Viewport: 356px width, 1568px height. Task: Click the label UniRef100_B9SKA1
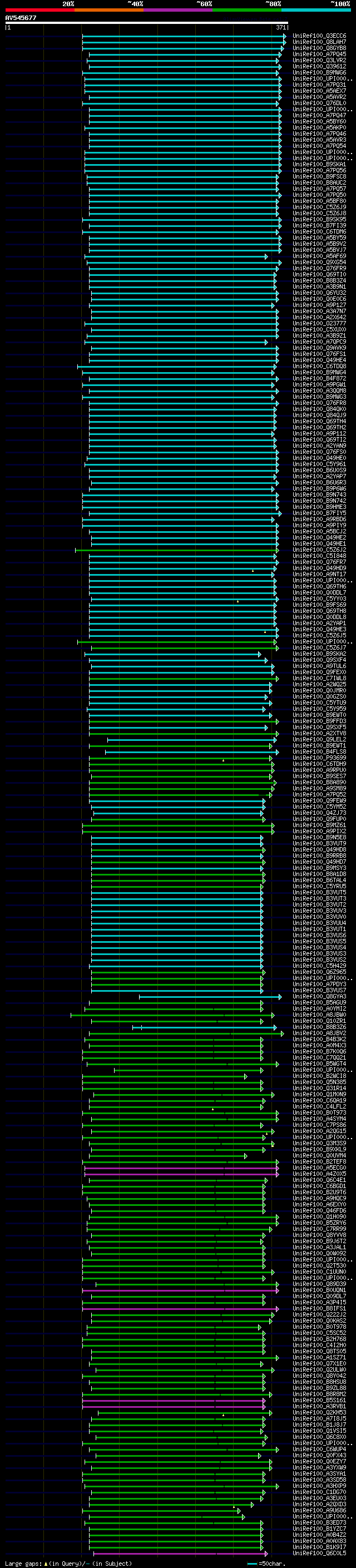(x=319, y=164)
